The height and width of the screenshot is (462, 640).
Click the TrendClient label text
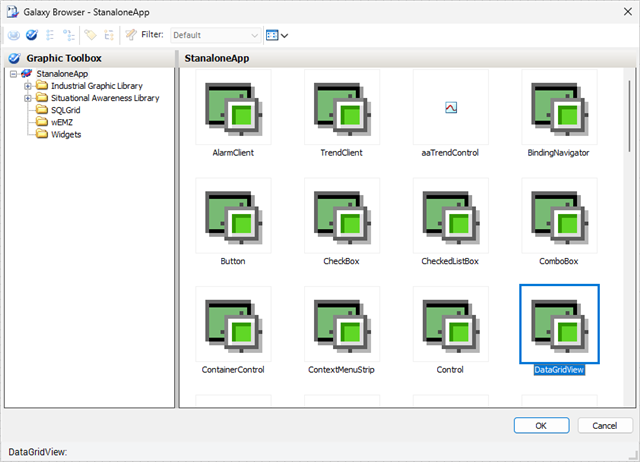click(342, 153)
